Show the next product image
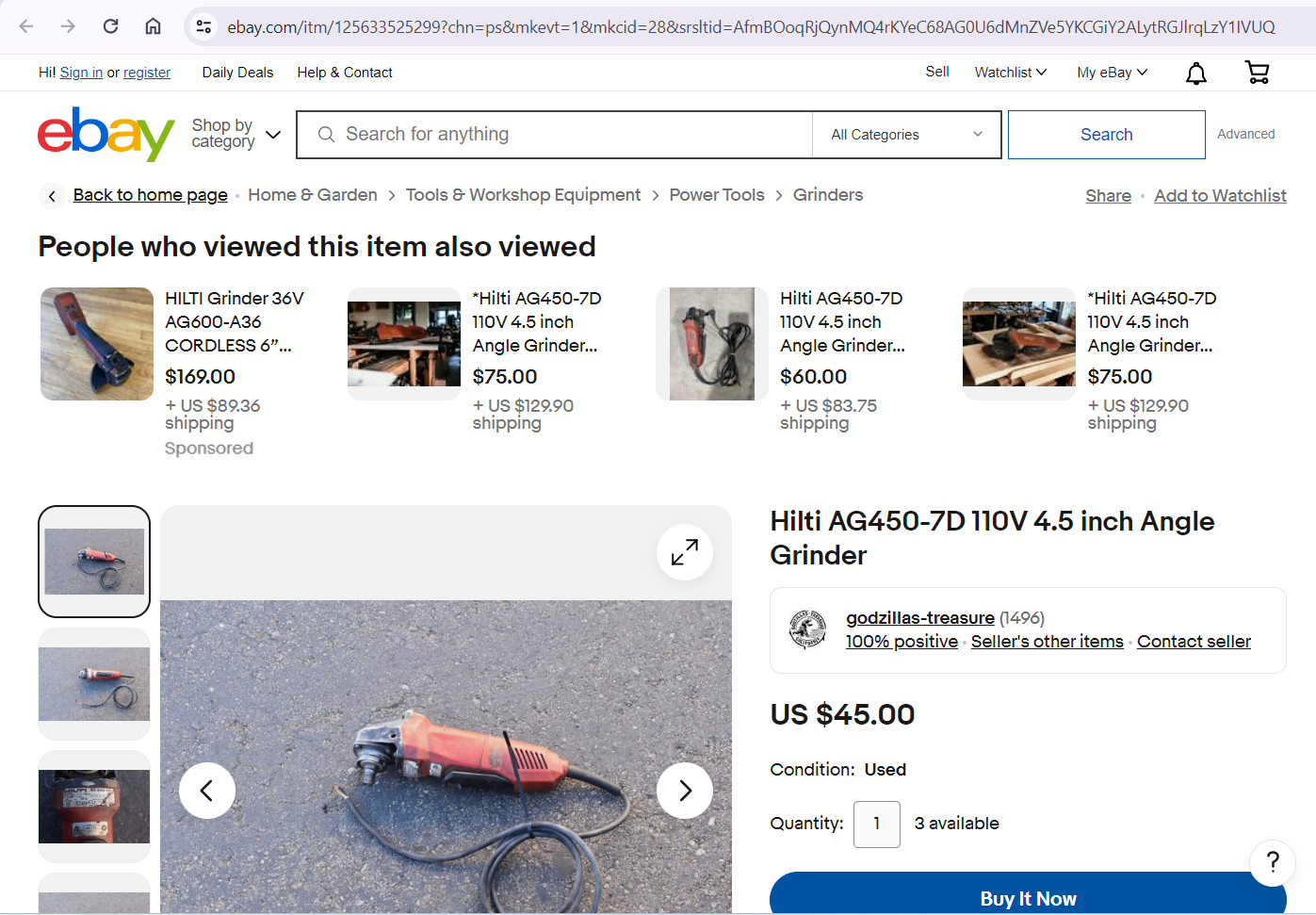 (685, 791)
